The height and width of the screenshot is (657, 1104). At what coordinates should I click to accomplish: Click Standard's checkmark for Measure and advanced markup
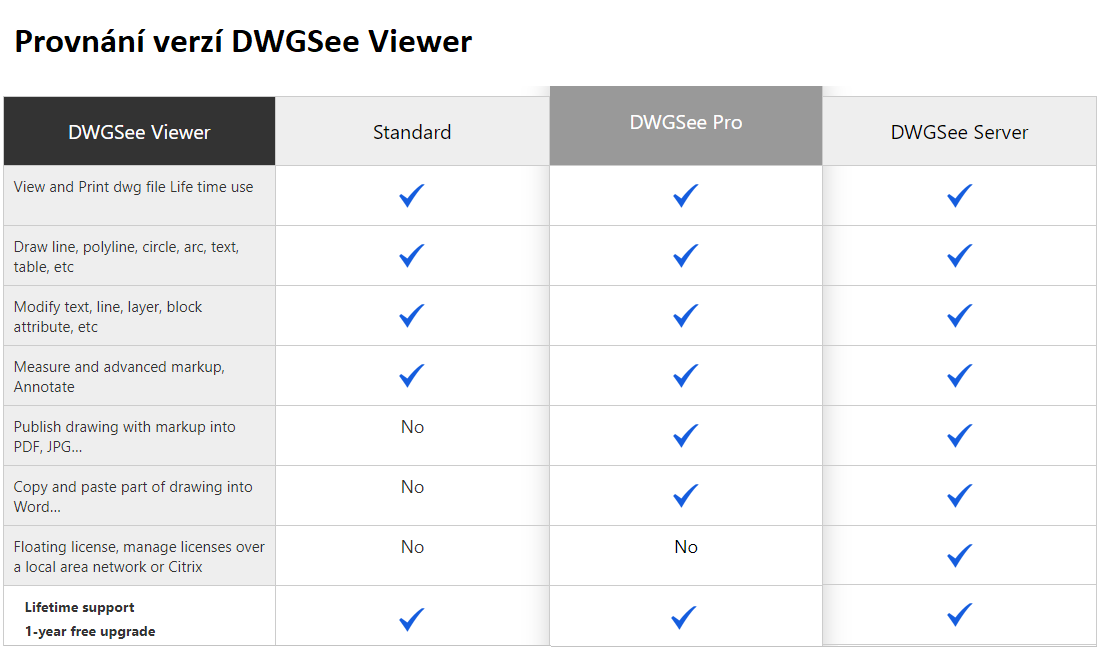[411, 375]
